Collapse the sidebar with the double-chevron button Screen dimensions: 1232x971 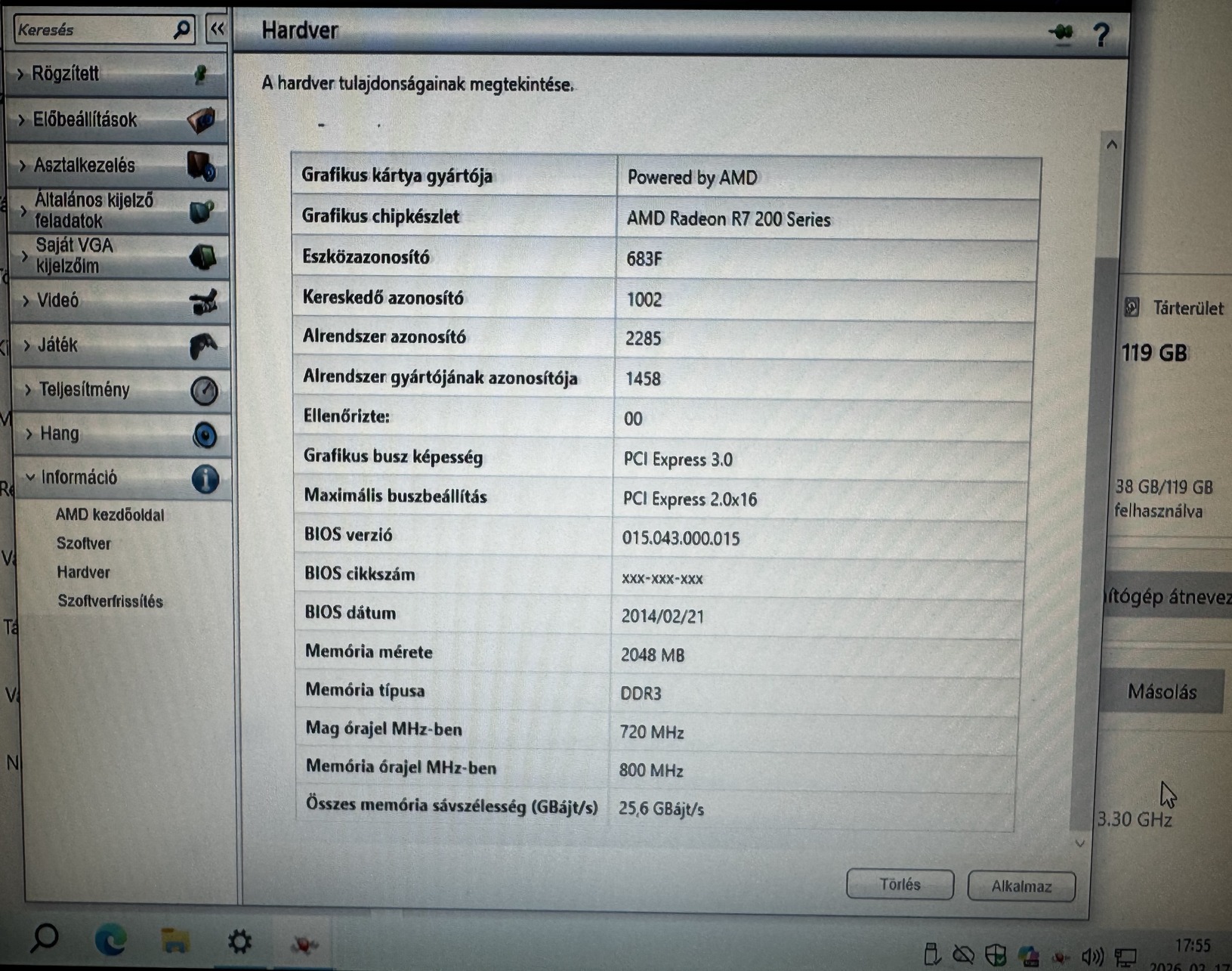(218, 29)
